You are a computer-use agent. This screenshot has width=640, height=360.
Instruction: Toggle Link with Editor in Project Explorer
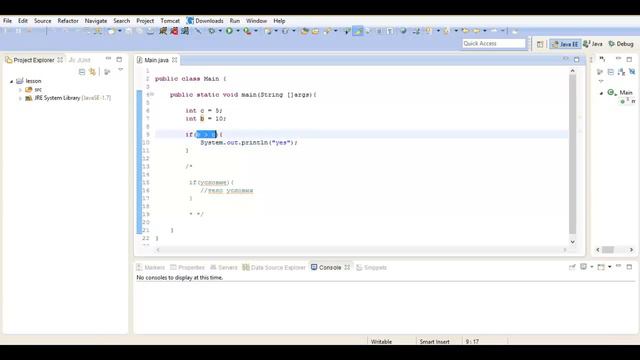93,72
